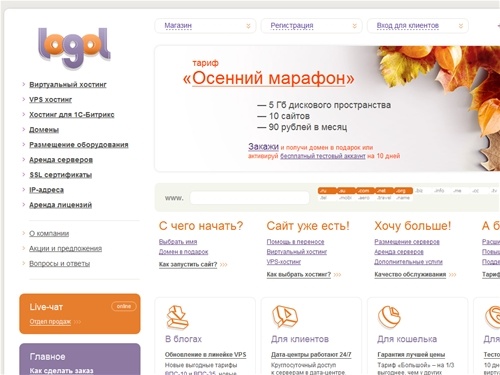Image resolution: width=500 pixels, height=375 pixels.
Task: Click the 'Закажи' link in the banner
Action: (263, 146)
